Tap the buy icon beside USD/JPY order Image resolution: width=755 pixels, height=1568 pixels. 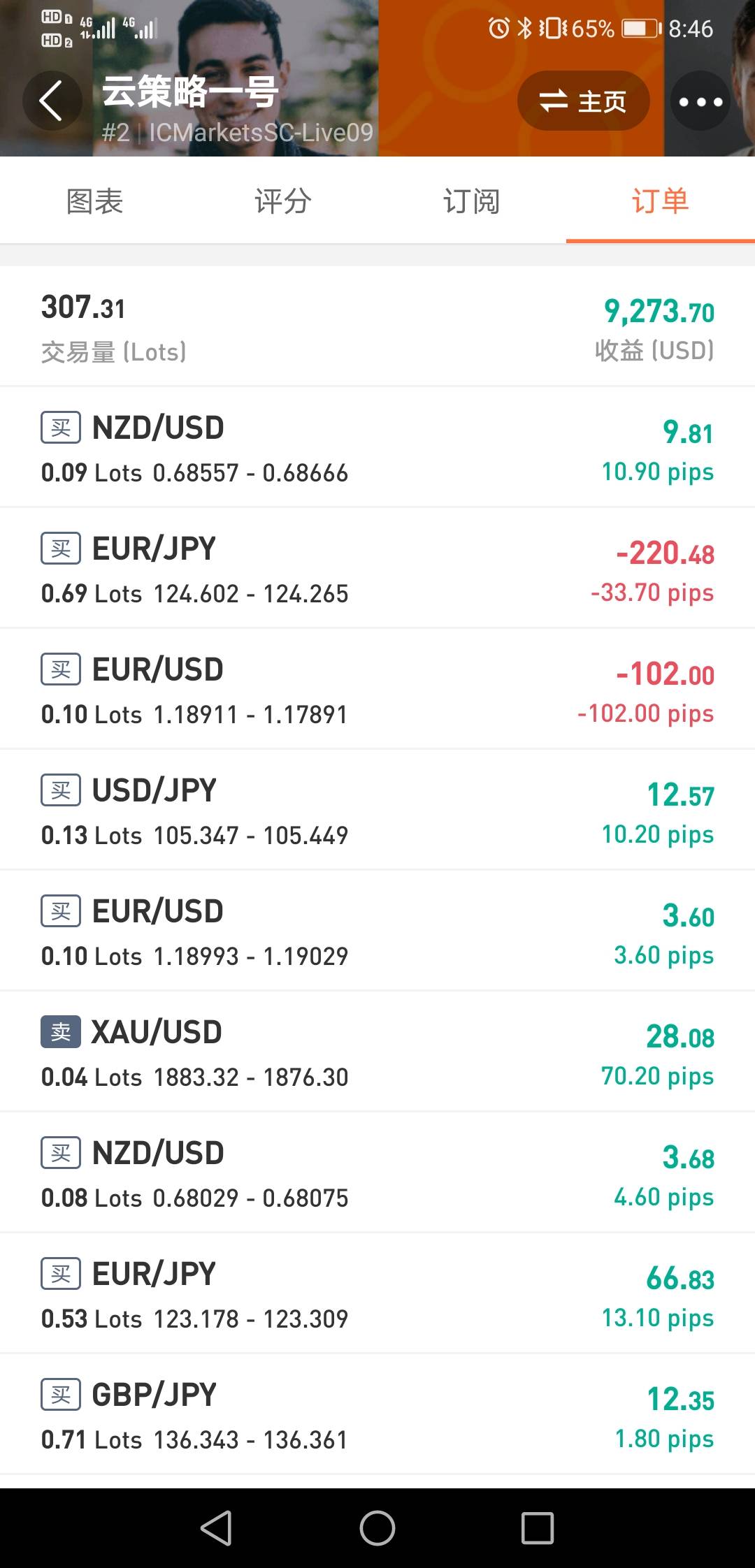tap(61, 790)
